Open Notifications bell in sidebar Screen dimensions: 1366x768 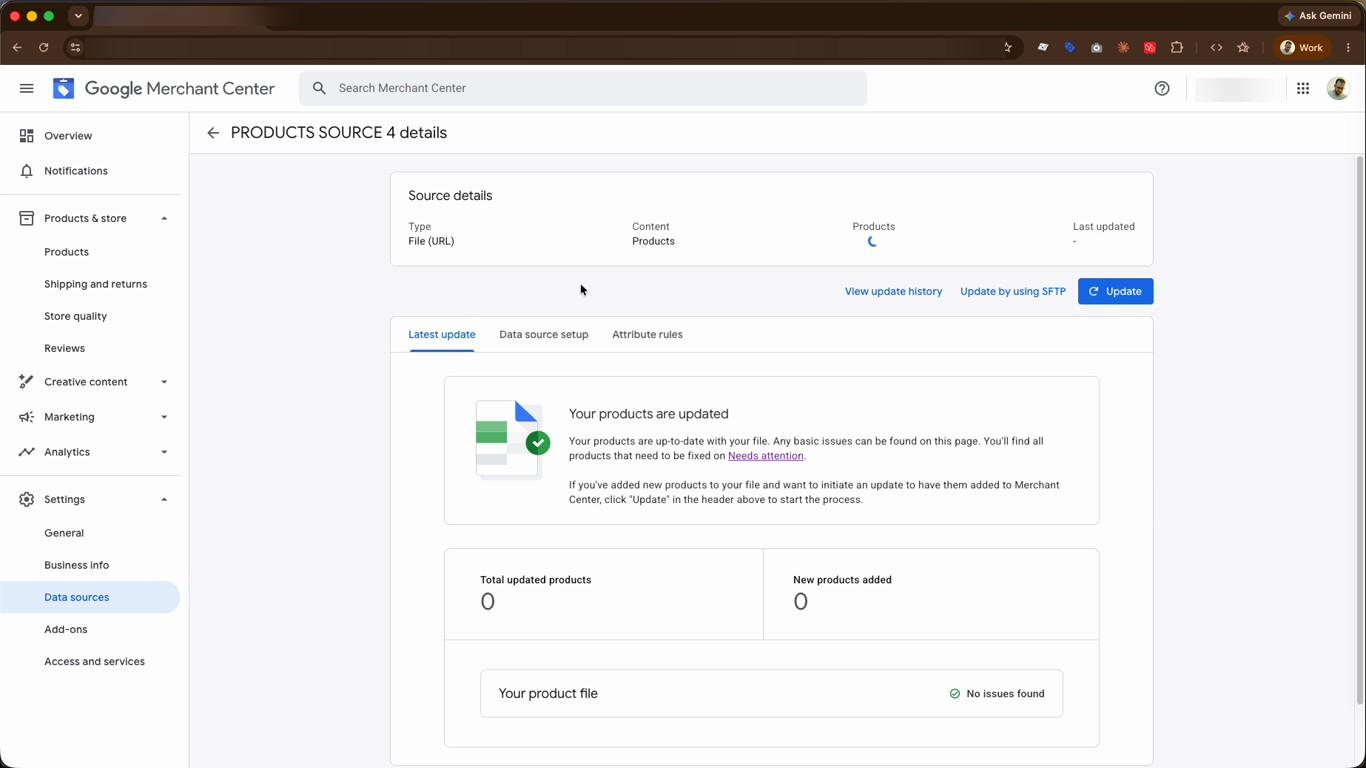coord(27,171)
